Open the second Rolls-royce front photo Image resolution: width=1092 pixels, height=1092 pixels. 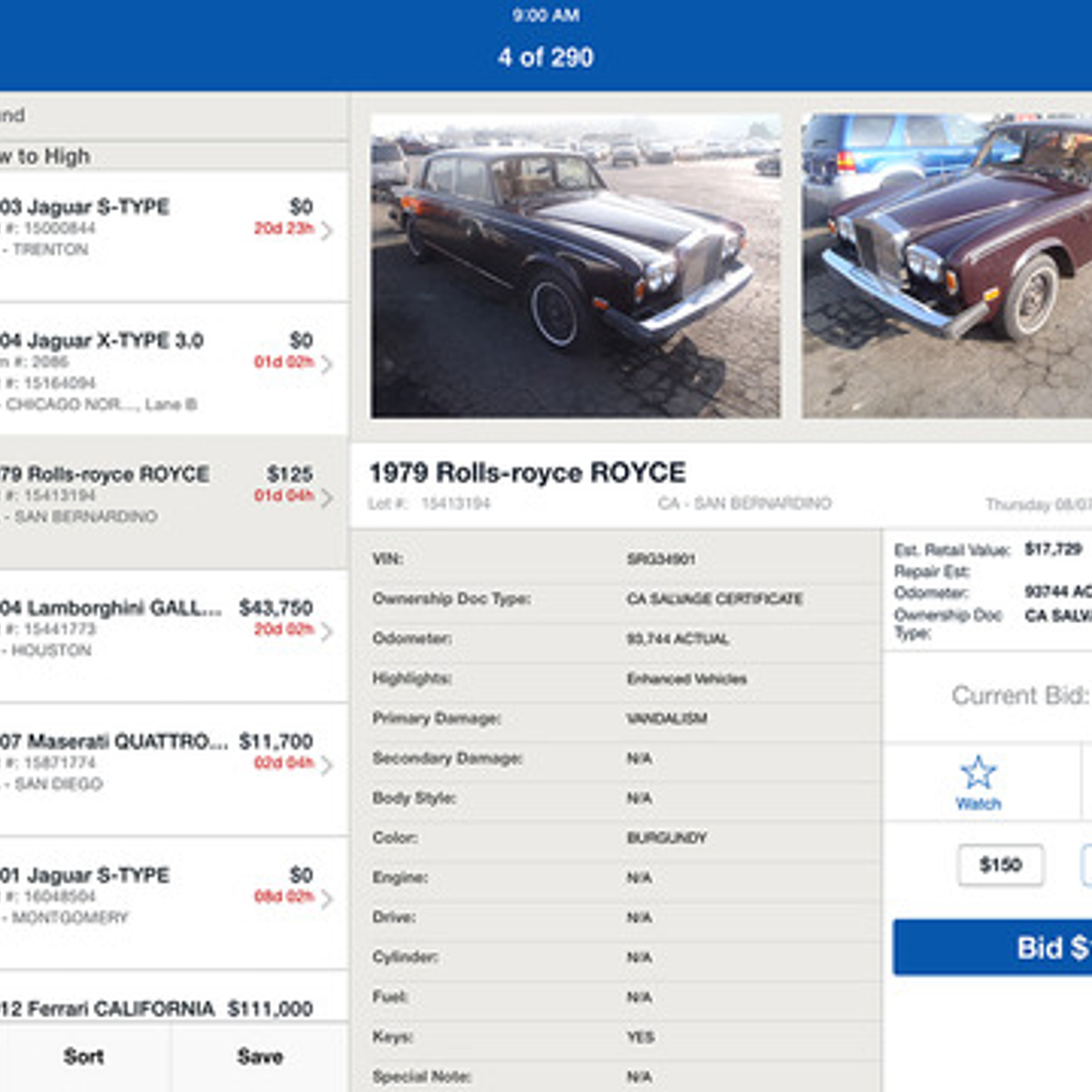pyautogui.click(x=947, y=266)
